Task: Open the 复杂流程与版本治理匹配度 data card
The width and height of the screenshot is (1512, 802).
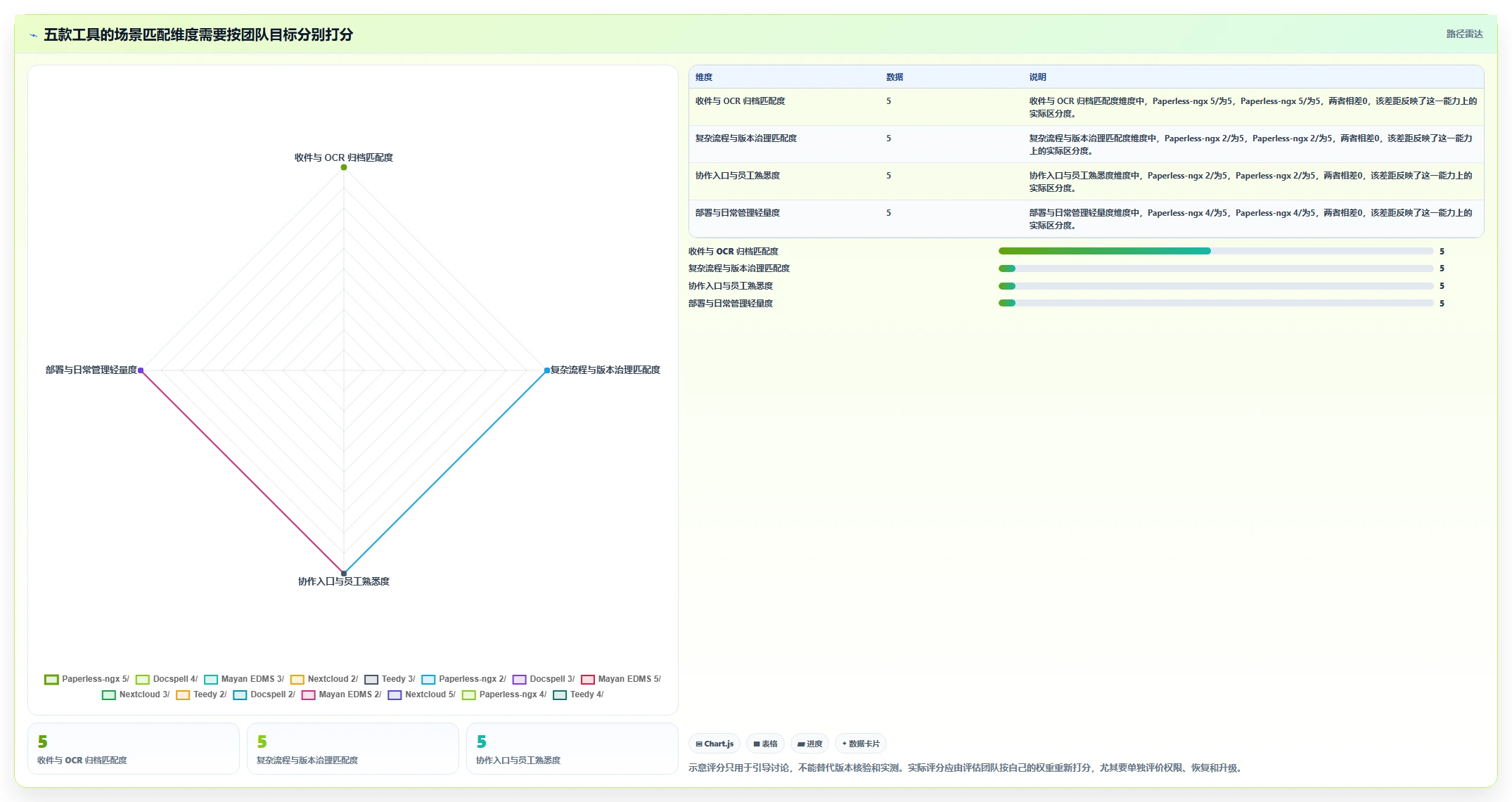Action: click(353, 749)
